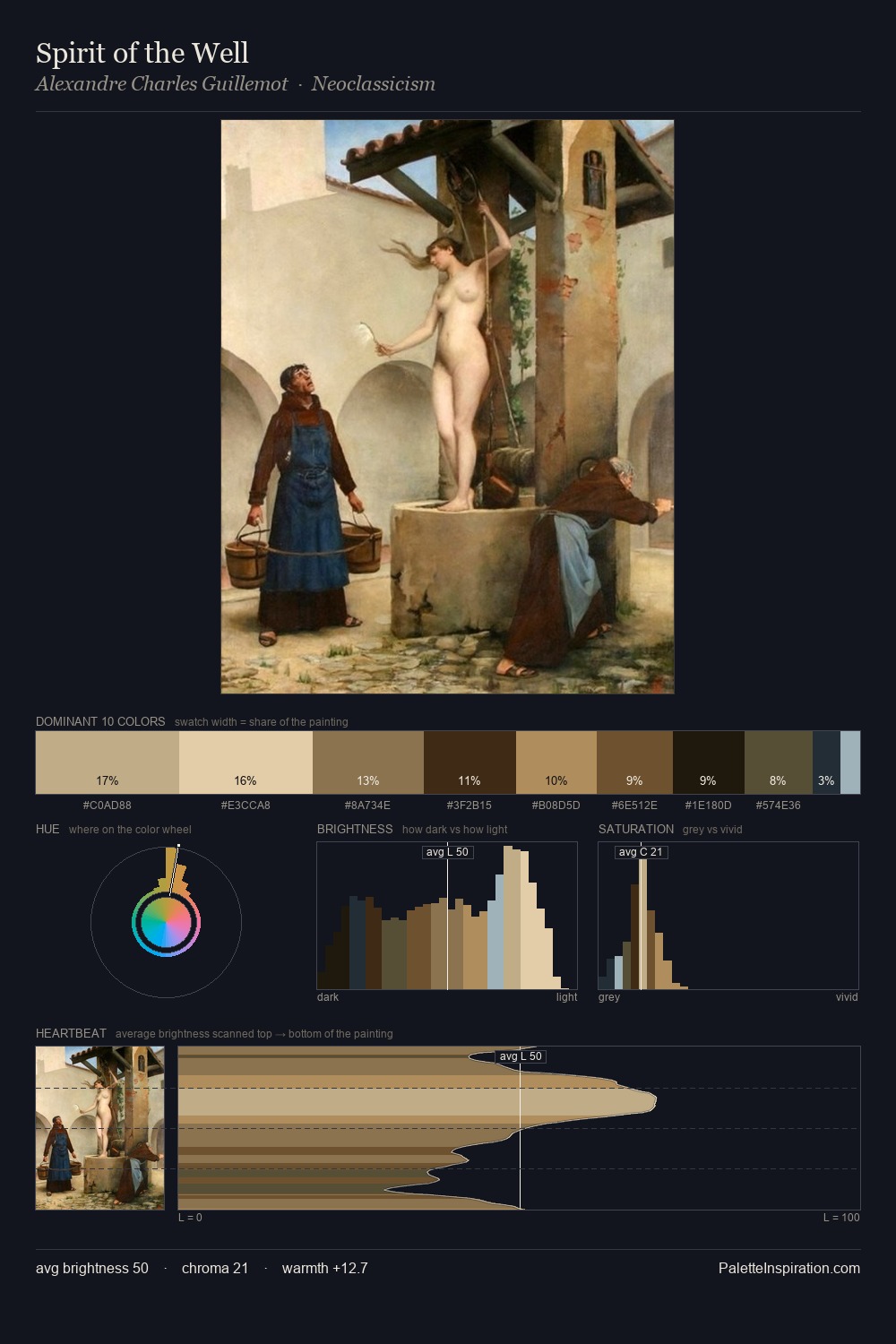
Task: Click the main painting image
Action: (x=447, y=407)
